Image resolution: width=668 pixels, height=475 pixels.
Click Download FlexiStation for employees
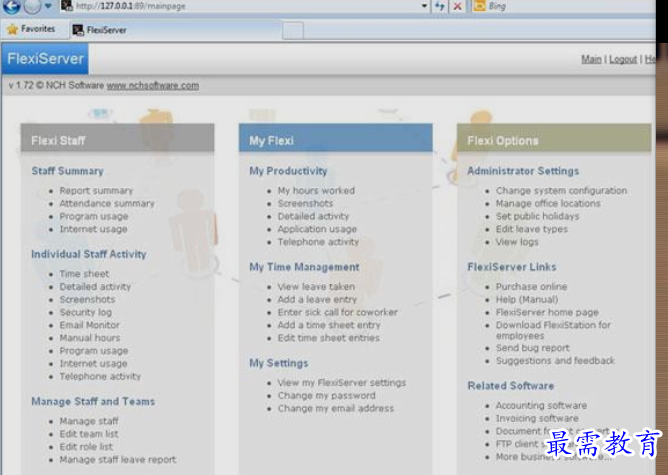553,330
